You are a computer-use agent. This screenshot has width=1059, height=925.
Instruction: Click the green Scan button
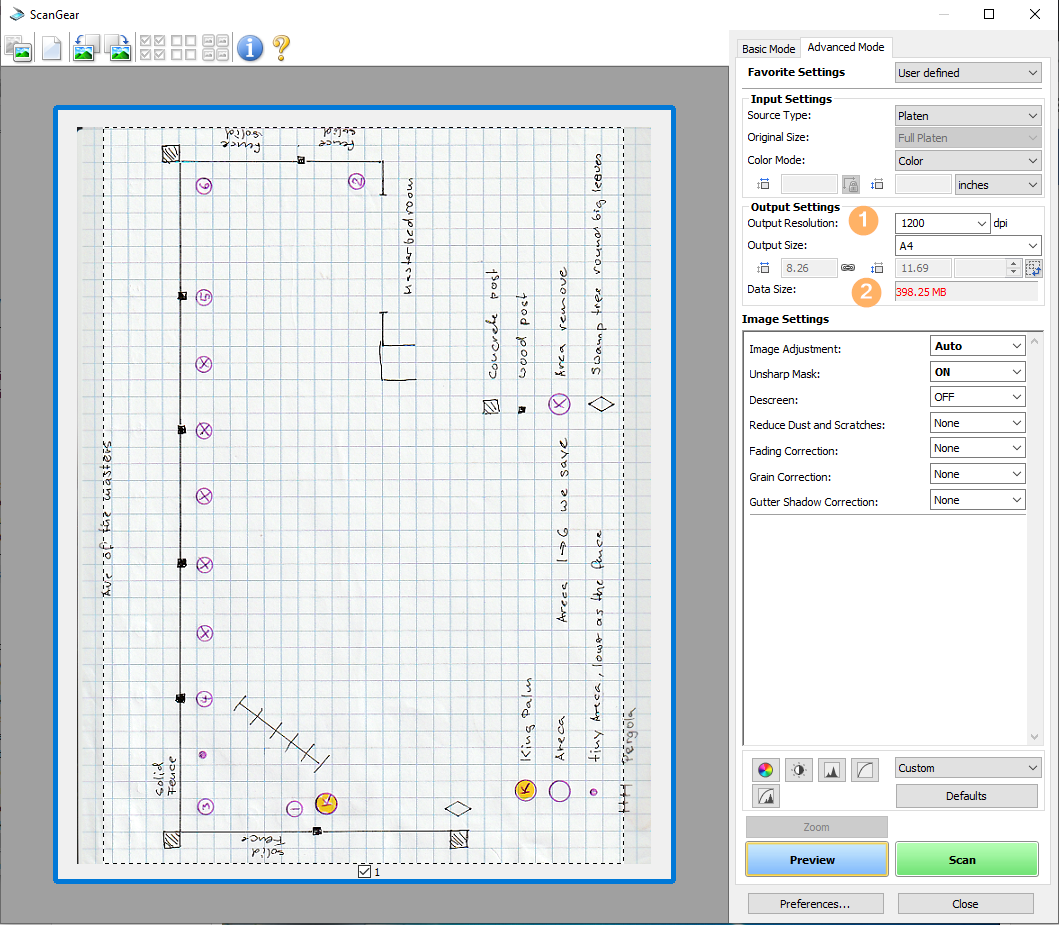coord(966,860)
